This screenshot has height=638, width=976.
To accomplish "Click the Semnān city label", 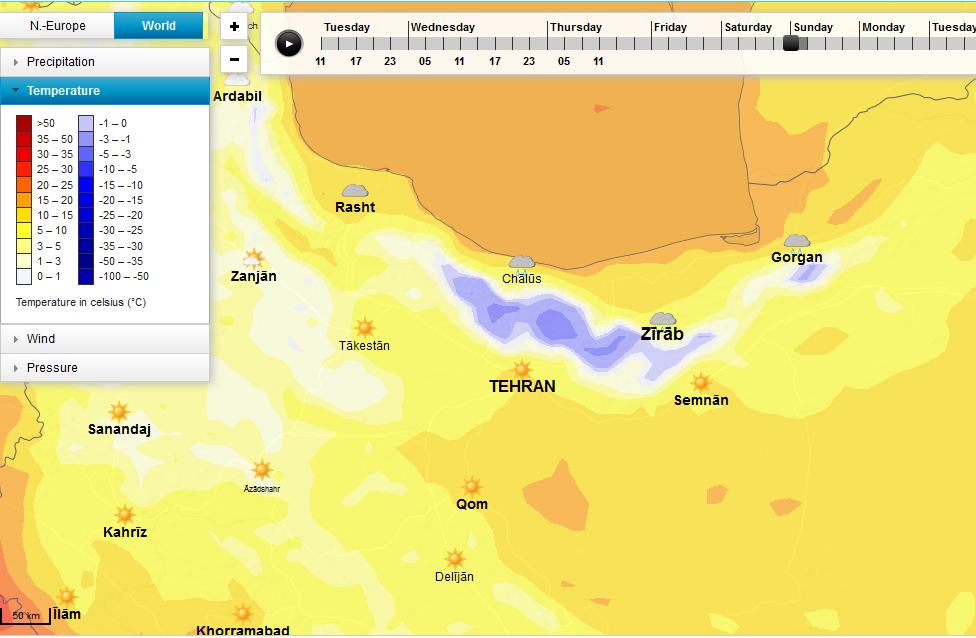I will (701, 400).
